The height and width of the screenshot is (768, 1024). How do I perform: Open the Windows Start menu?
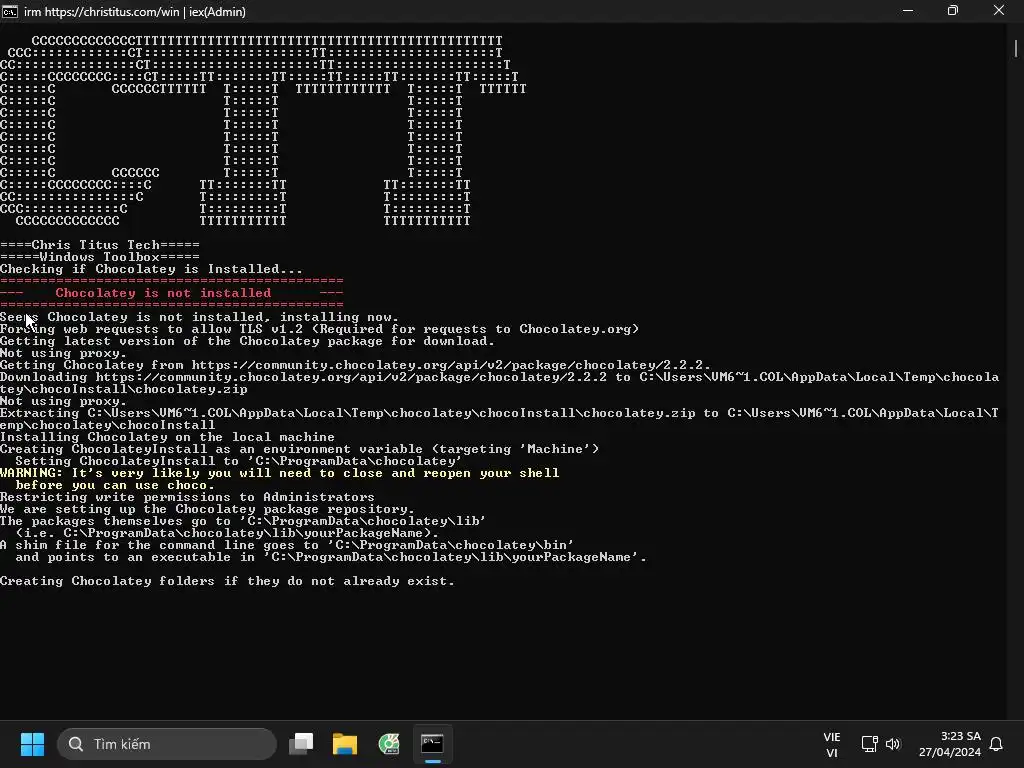[x=32, y=744]
